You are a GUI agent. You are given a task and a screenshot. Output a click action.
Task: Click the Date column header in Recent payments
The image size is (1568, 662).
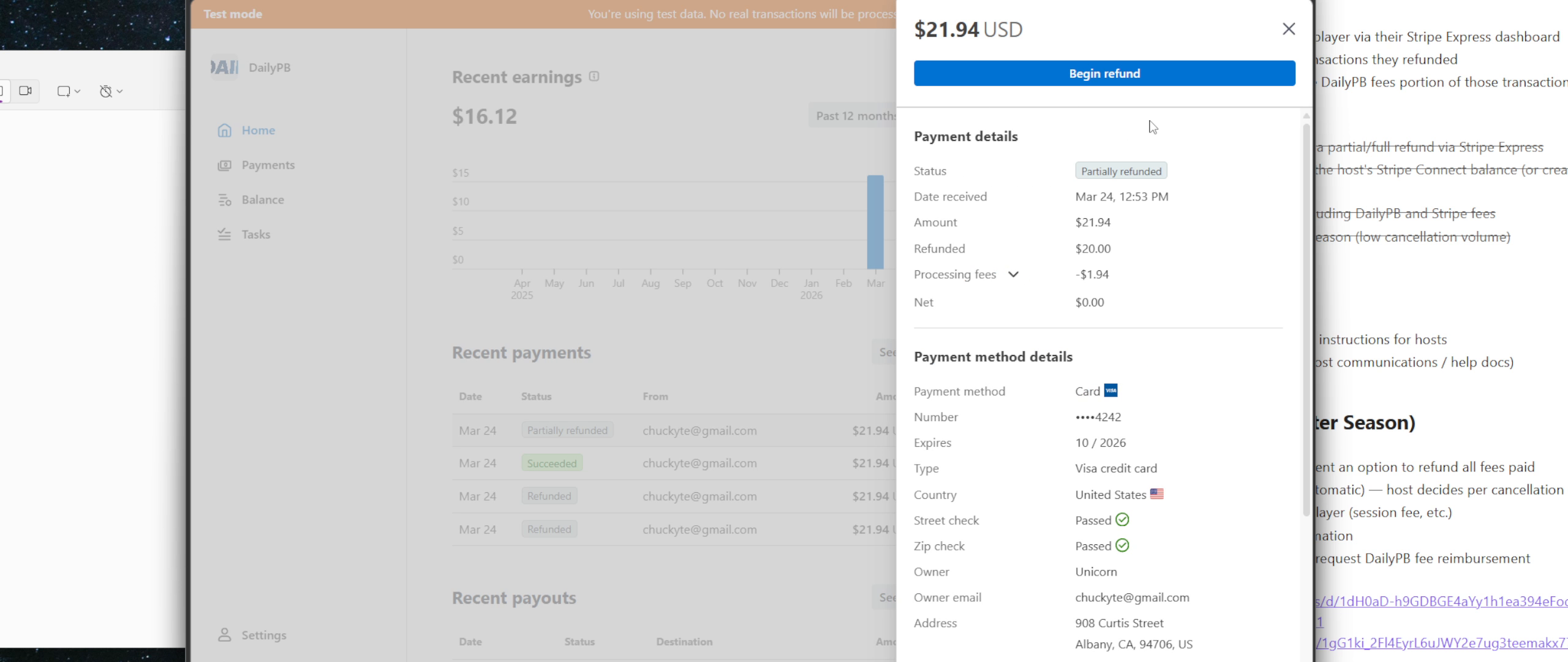point(470,397)
